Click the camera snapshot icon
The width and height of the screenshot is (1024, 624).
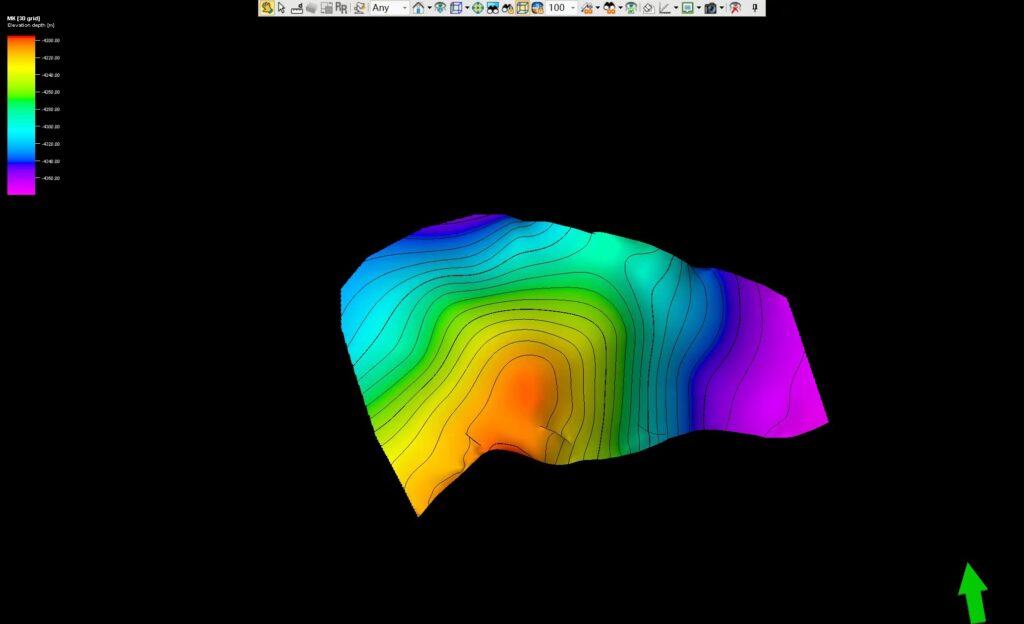tap(710, 8)
